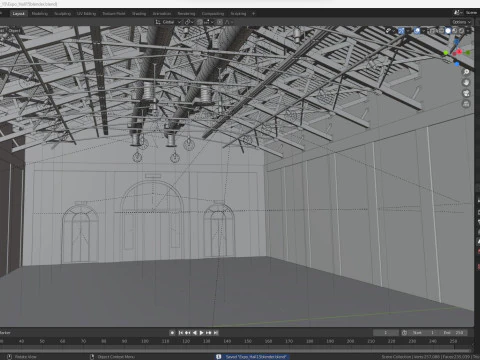The image size is (480, 360).
Task: Toggle snapping magnet icon
Action: (x=200, y=22)
